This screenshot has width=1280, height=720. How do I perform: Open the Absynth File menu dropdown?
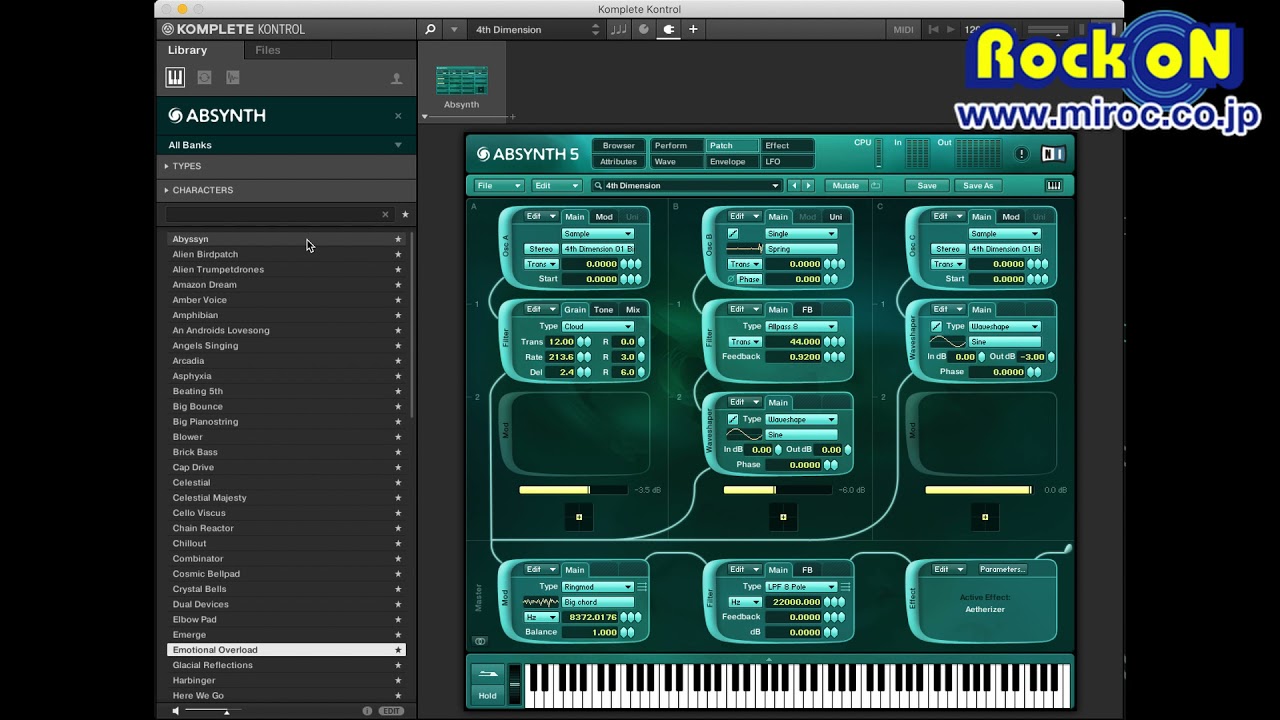coord(499,185)
